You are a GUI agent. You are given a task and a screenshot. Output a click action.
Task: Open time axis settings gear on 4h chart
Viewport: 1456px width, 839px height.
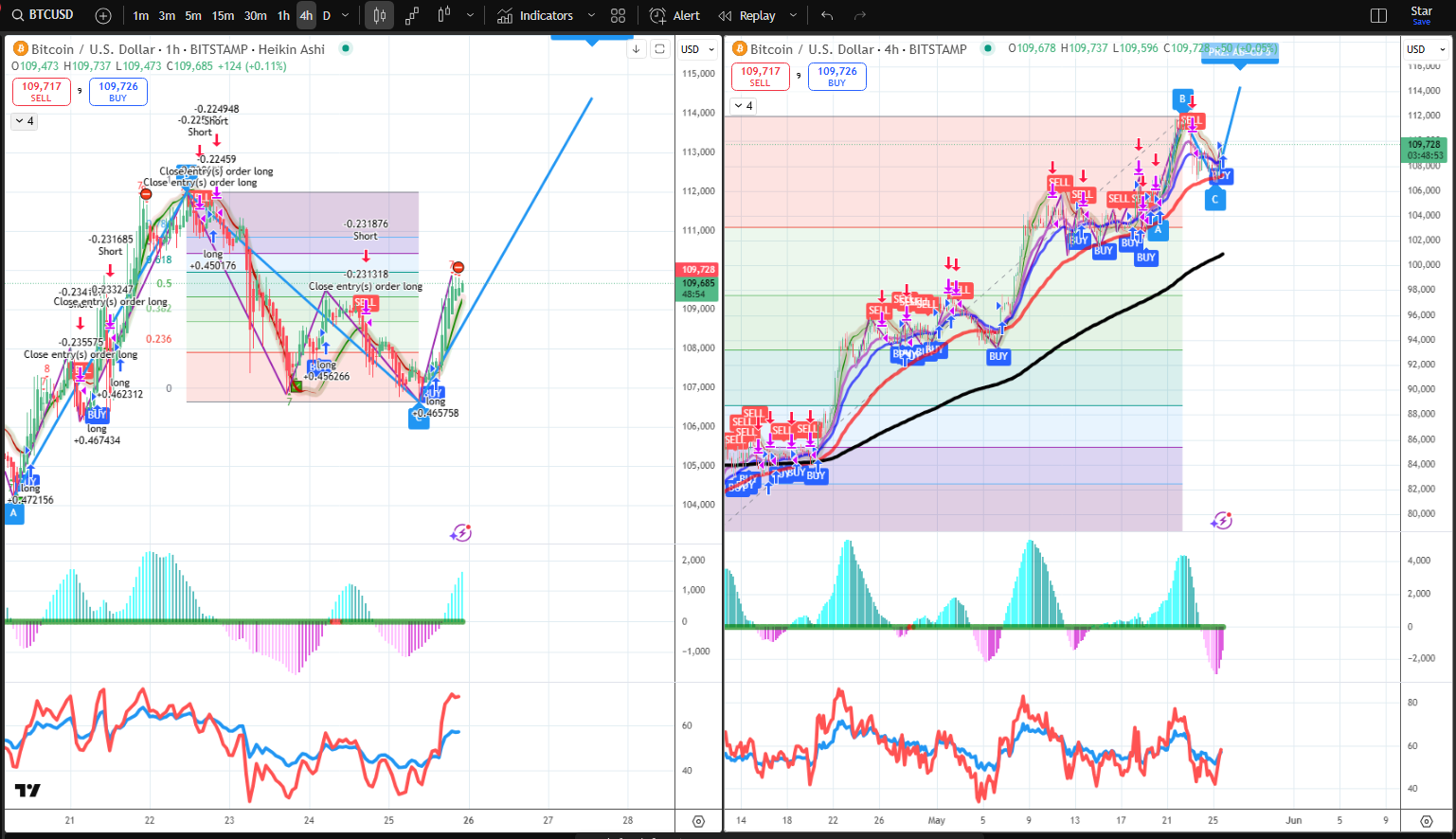[1426, 821]
